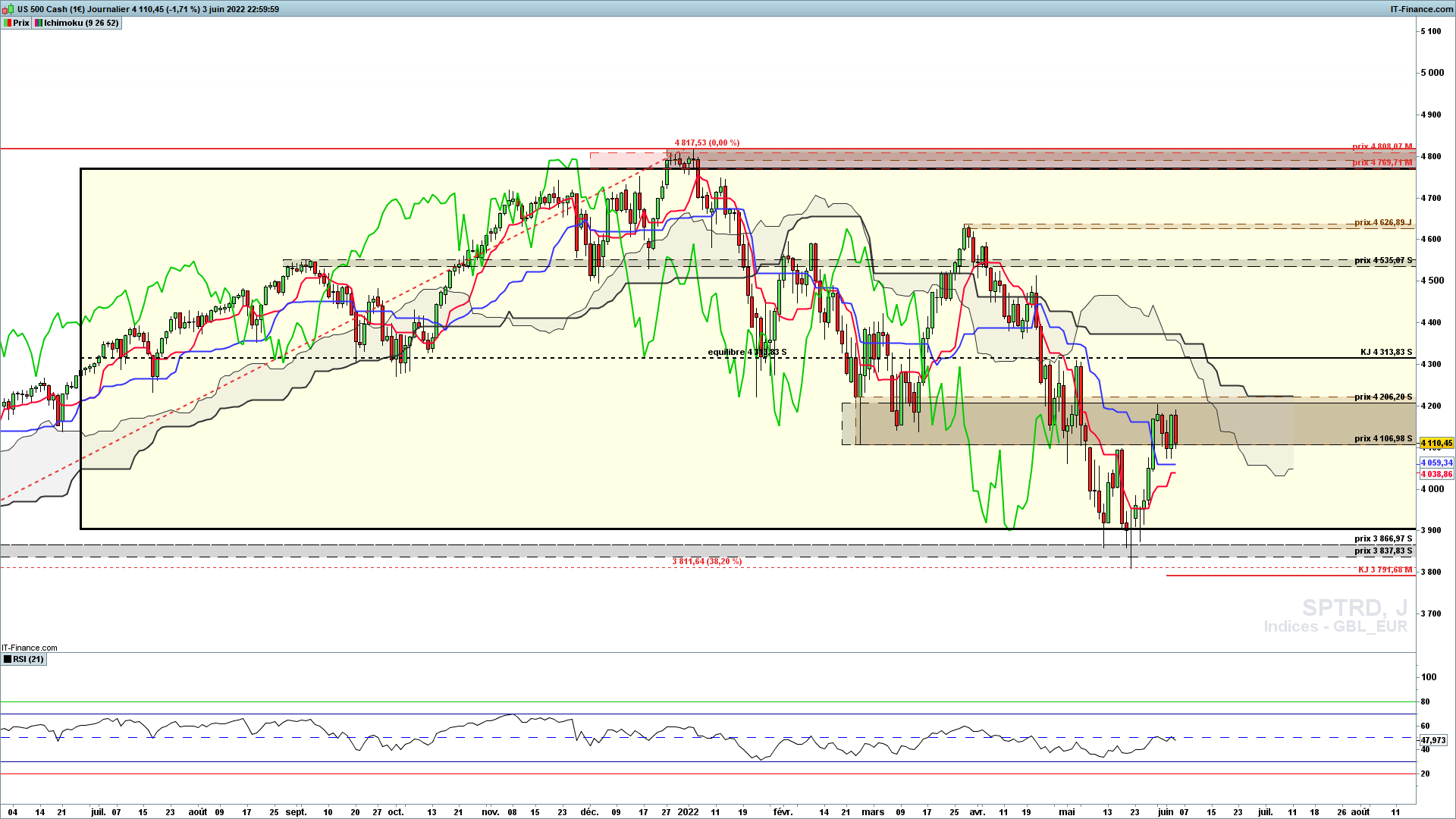Click the RSI axis label 80
This screenshot has height=819, width=1456.
(x=1426, y=701)
